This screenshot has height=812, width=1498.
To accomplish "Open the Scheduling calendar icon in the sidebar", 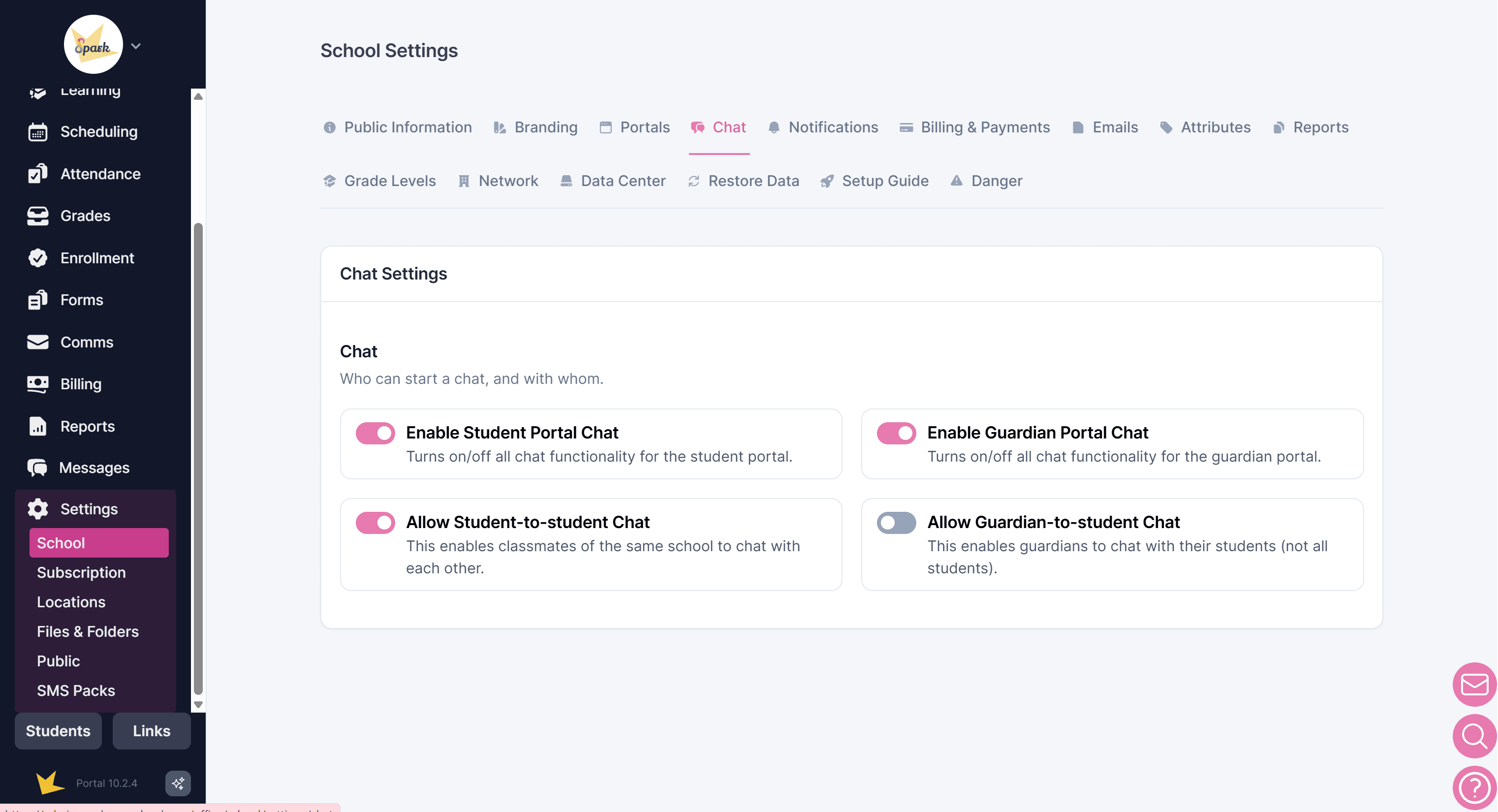I will (38, 132).
